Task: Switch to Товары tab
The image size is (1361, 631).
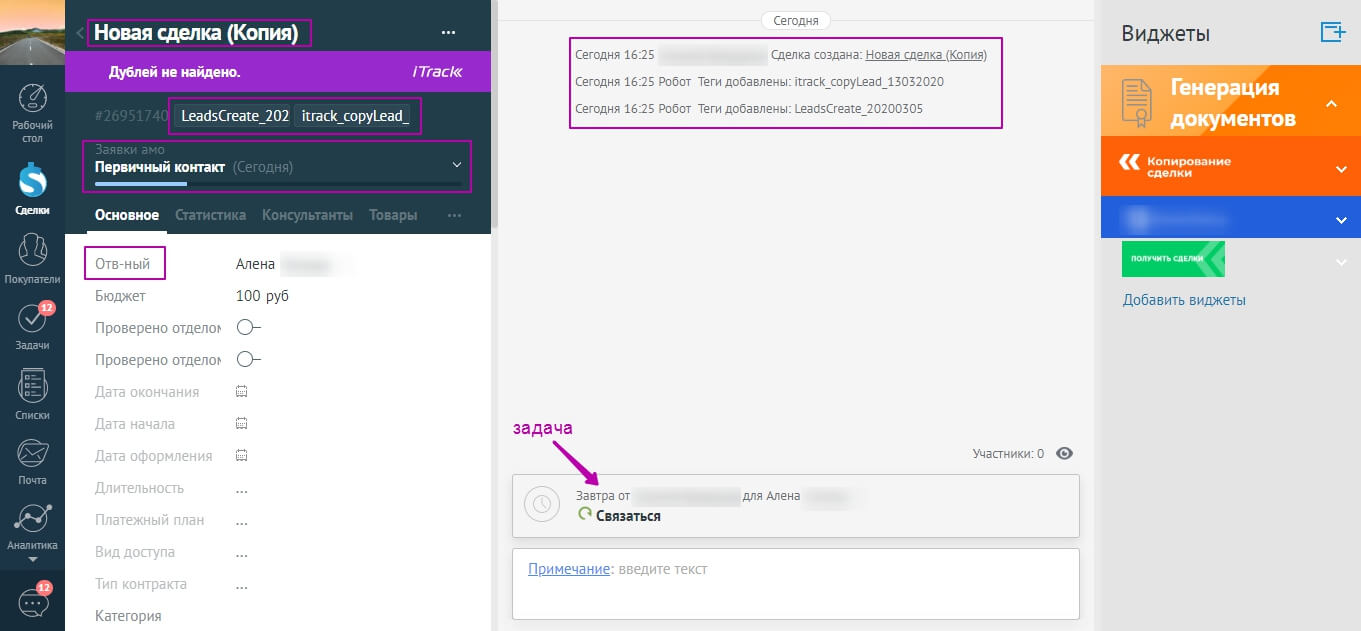Action: click(393, 215)
